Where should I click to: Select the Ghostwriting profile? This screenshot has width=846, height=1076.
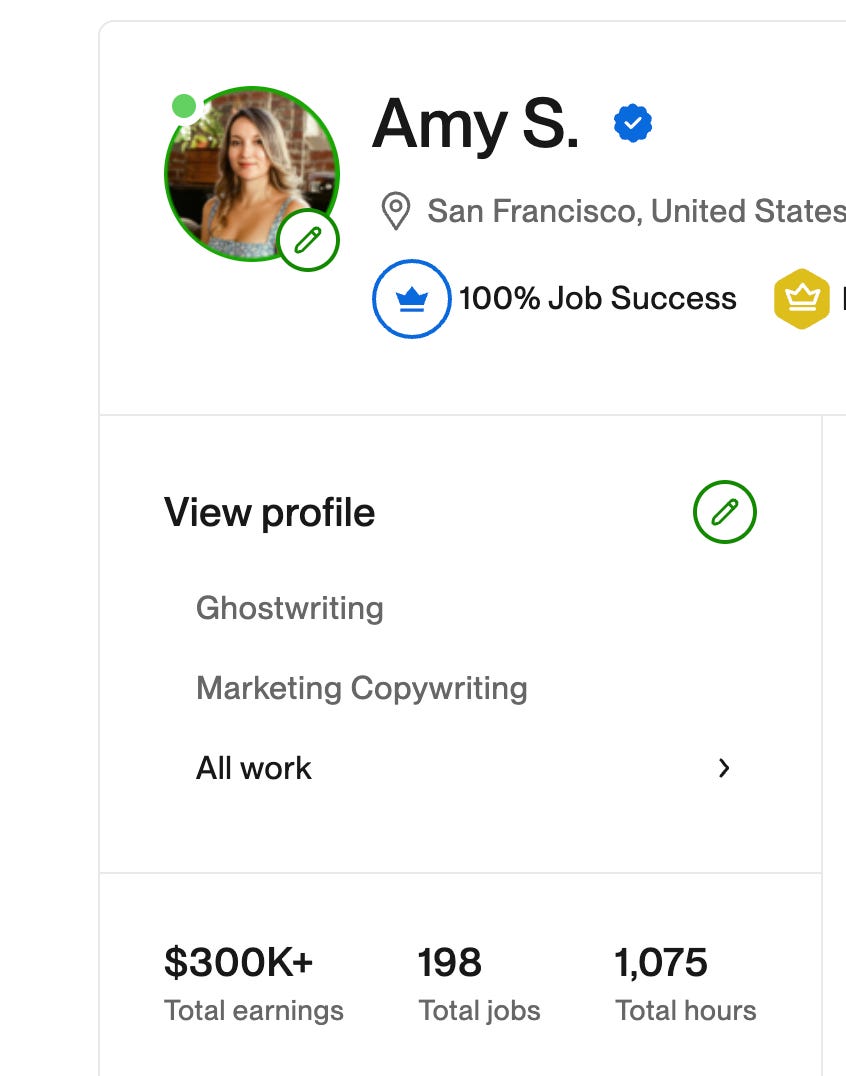click(289, 608)
